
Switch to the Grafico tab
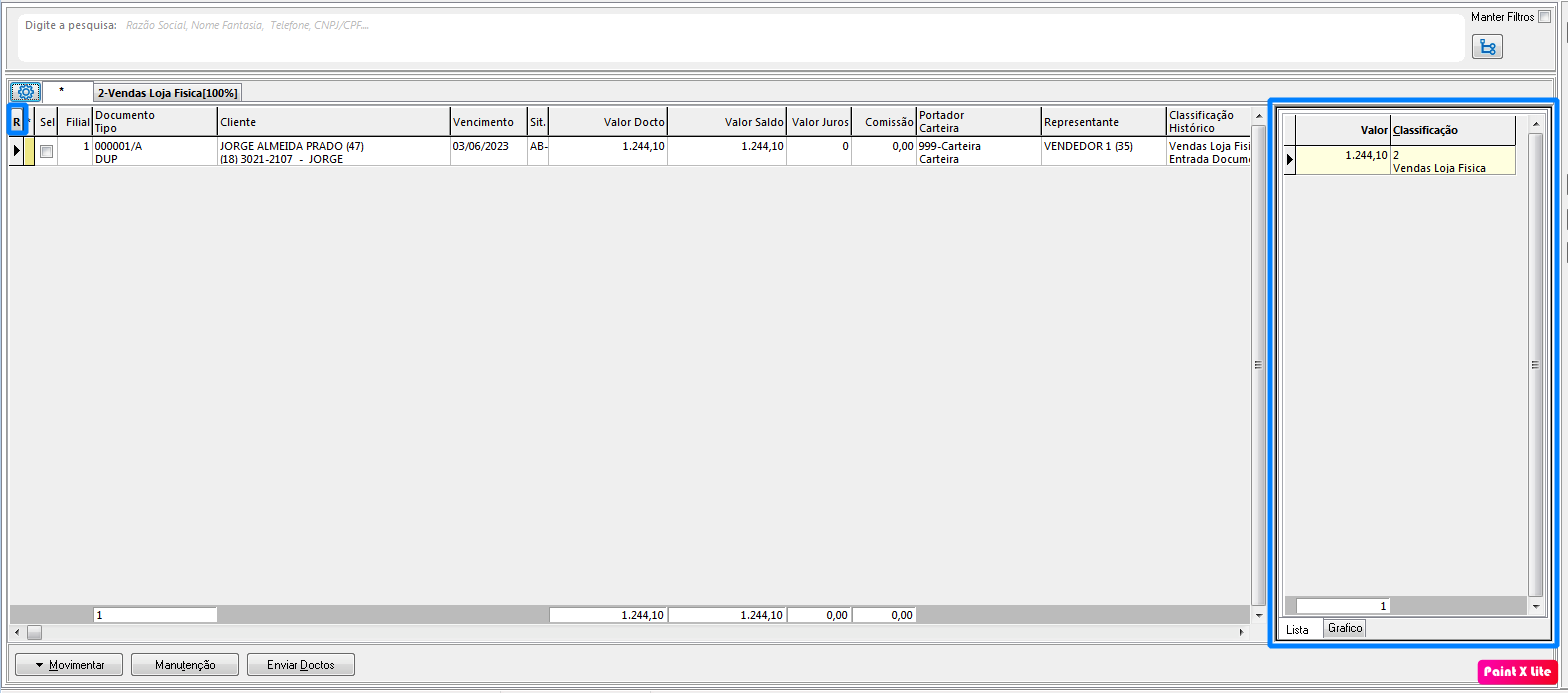(1345, 628)
